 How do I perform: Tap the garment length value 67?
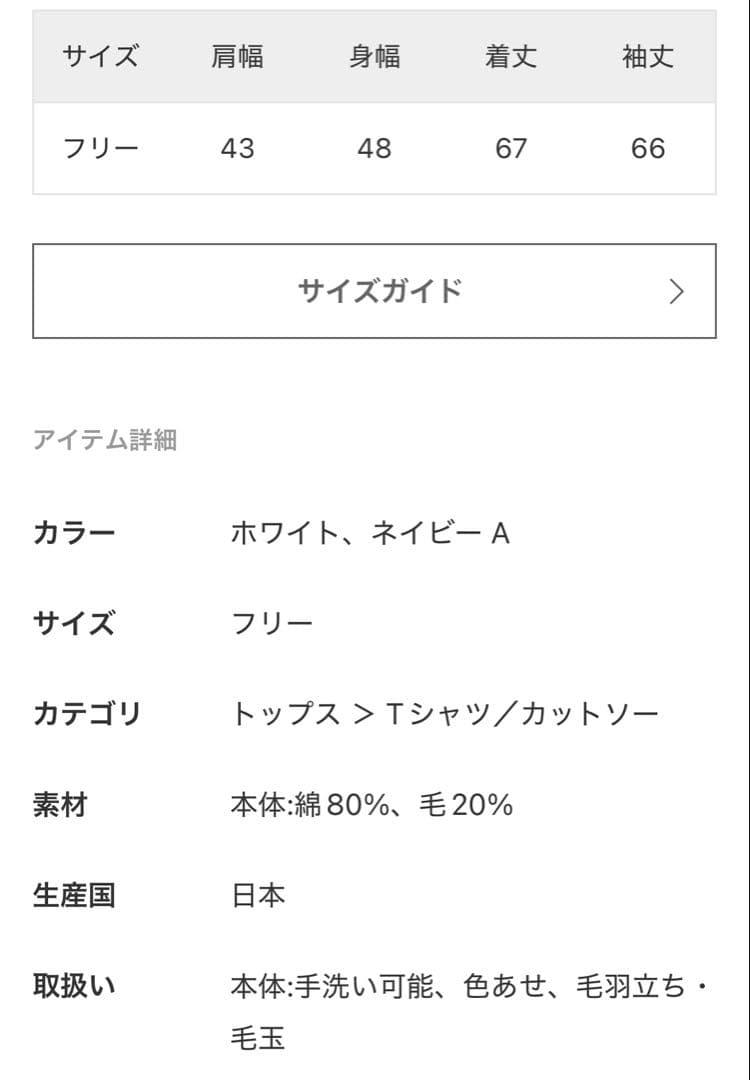[x=511, y=148]
